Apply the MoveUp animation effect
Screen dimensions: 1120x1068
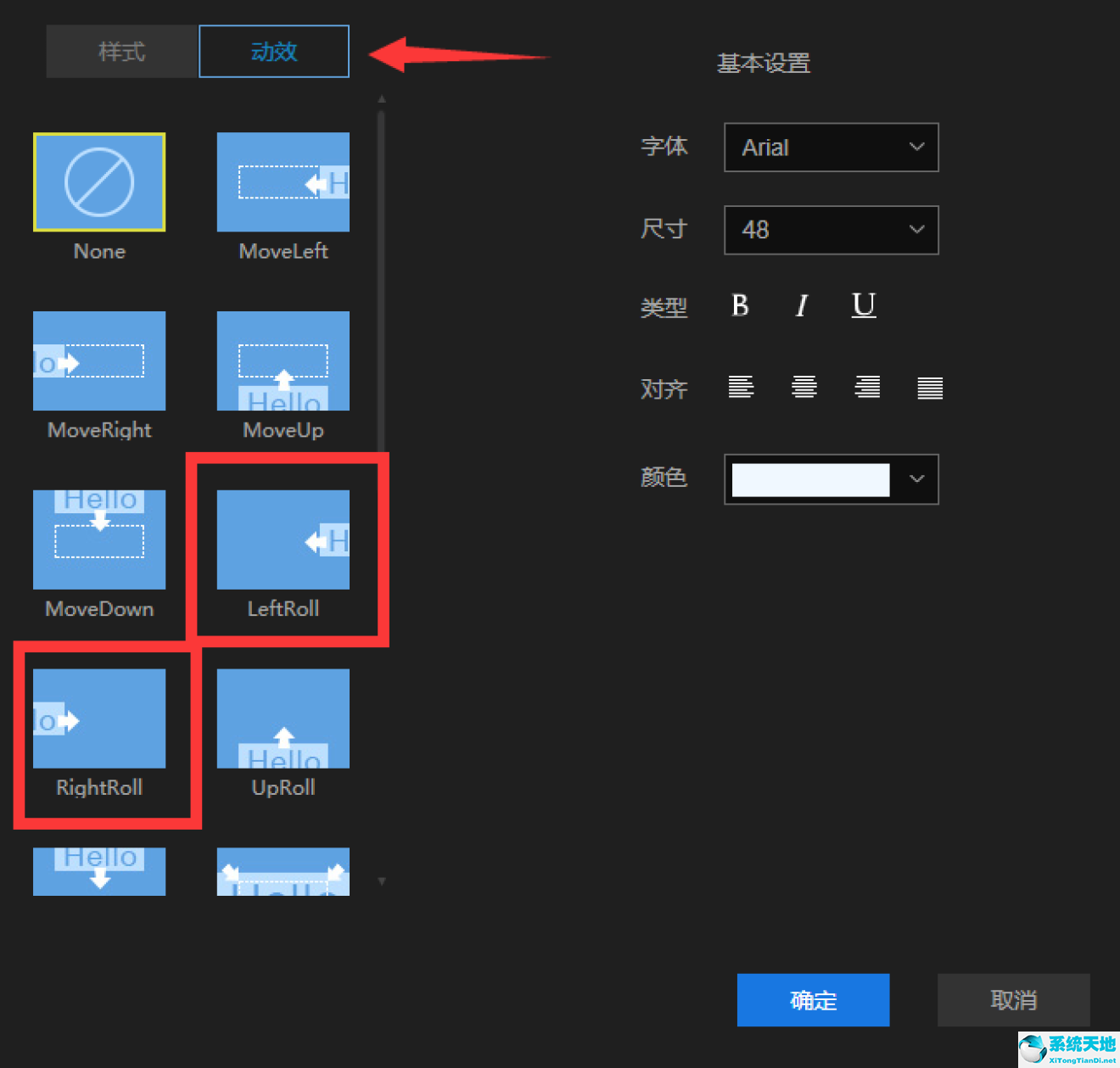283,361
